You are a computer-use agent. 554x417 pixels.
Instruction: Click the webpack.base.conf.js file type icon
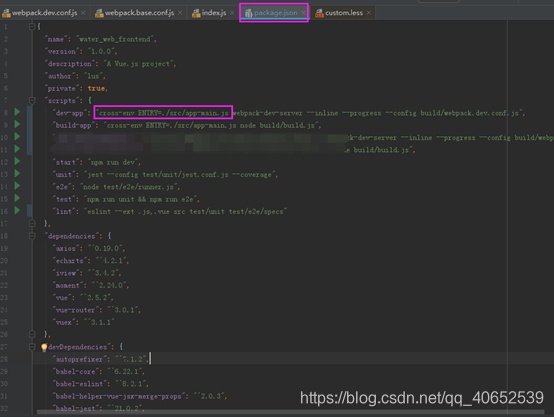(99, 13)
